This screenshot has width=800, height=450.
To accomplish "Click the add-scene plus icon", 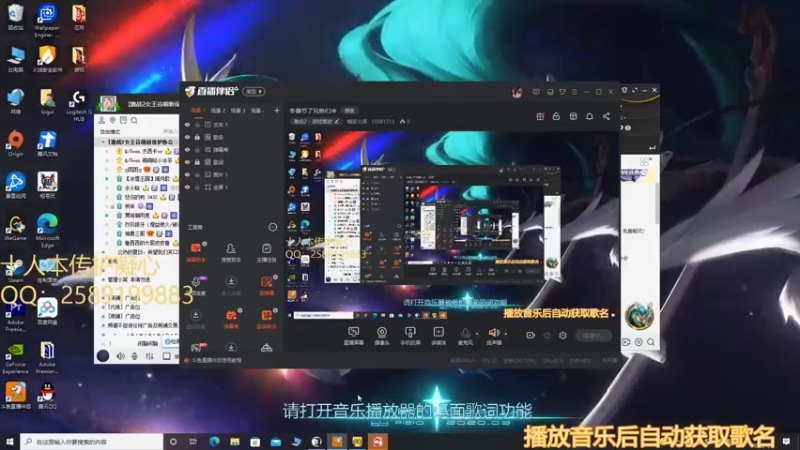I will point(277,110).
